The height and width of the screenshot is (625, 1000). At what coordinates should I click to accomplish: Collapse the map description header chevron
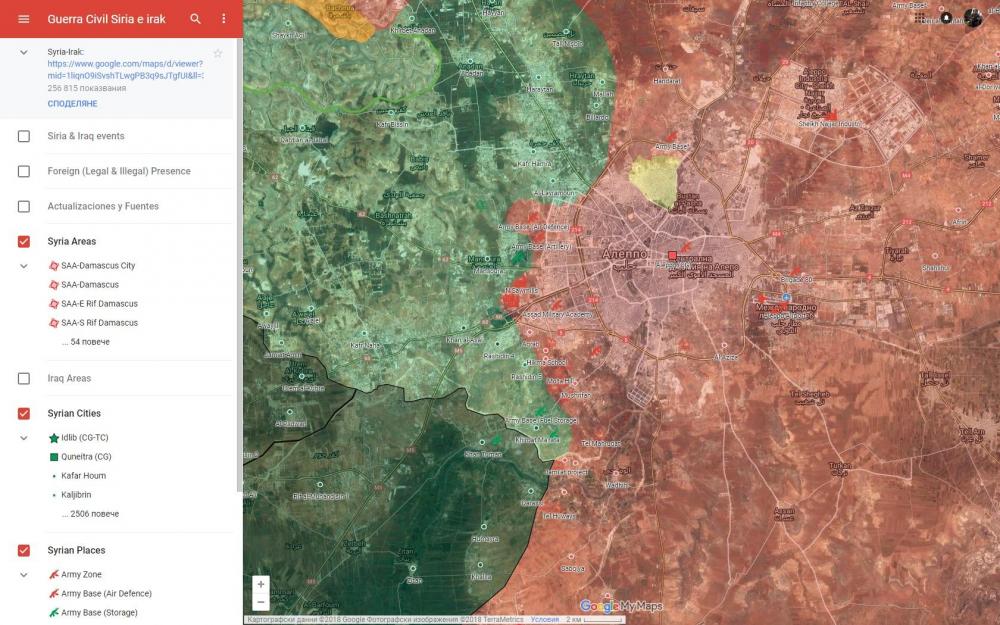(x=24, y=52)
